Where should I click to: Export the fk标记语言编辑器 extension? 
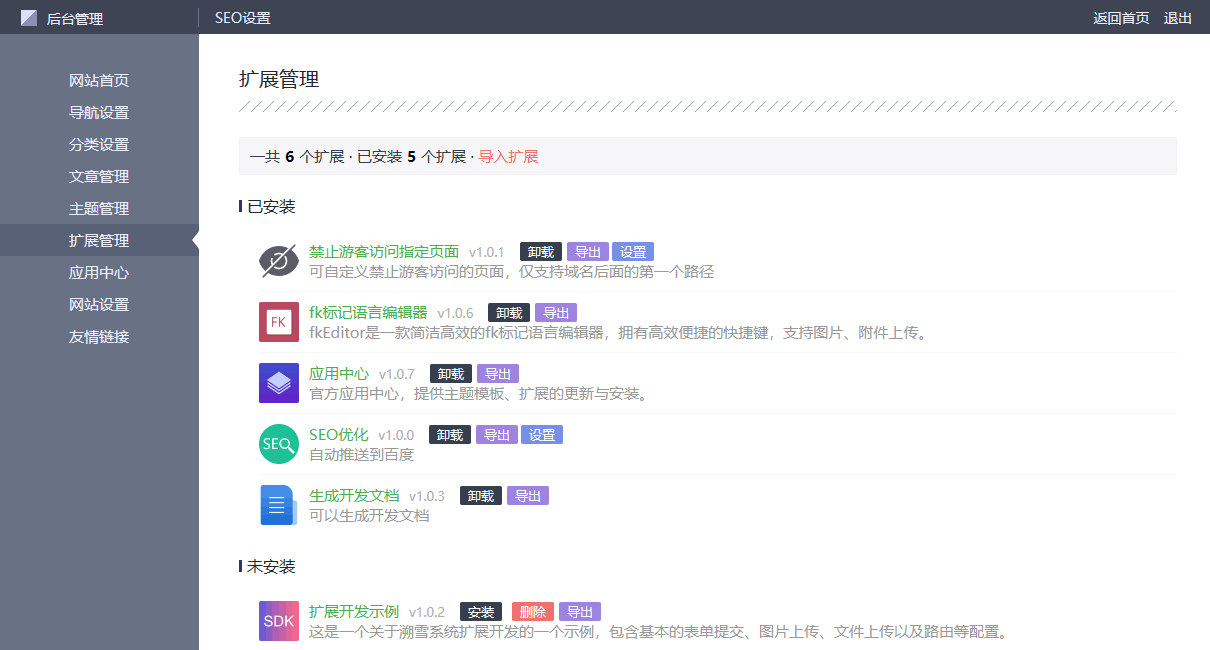point(556,313)
